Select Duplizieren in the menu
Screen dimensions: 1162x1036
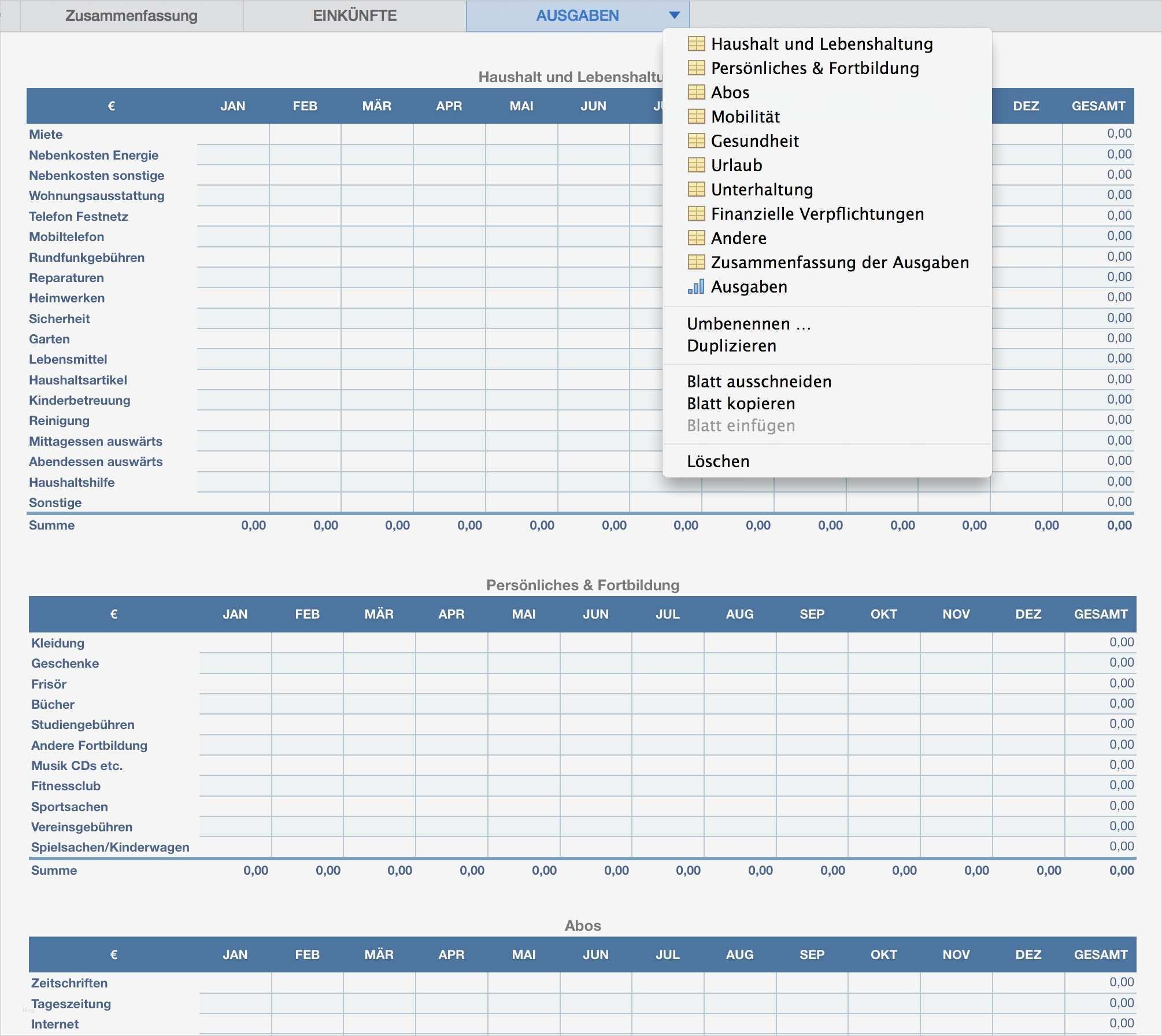pyautogui.click(x=731, y=346)
